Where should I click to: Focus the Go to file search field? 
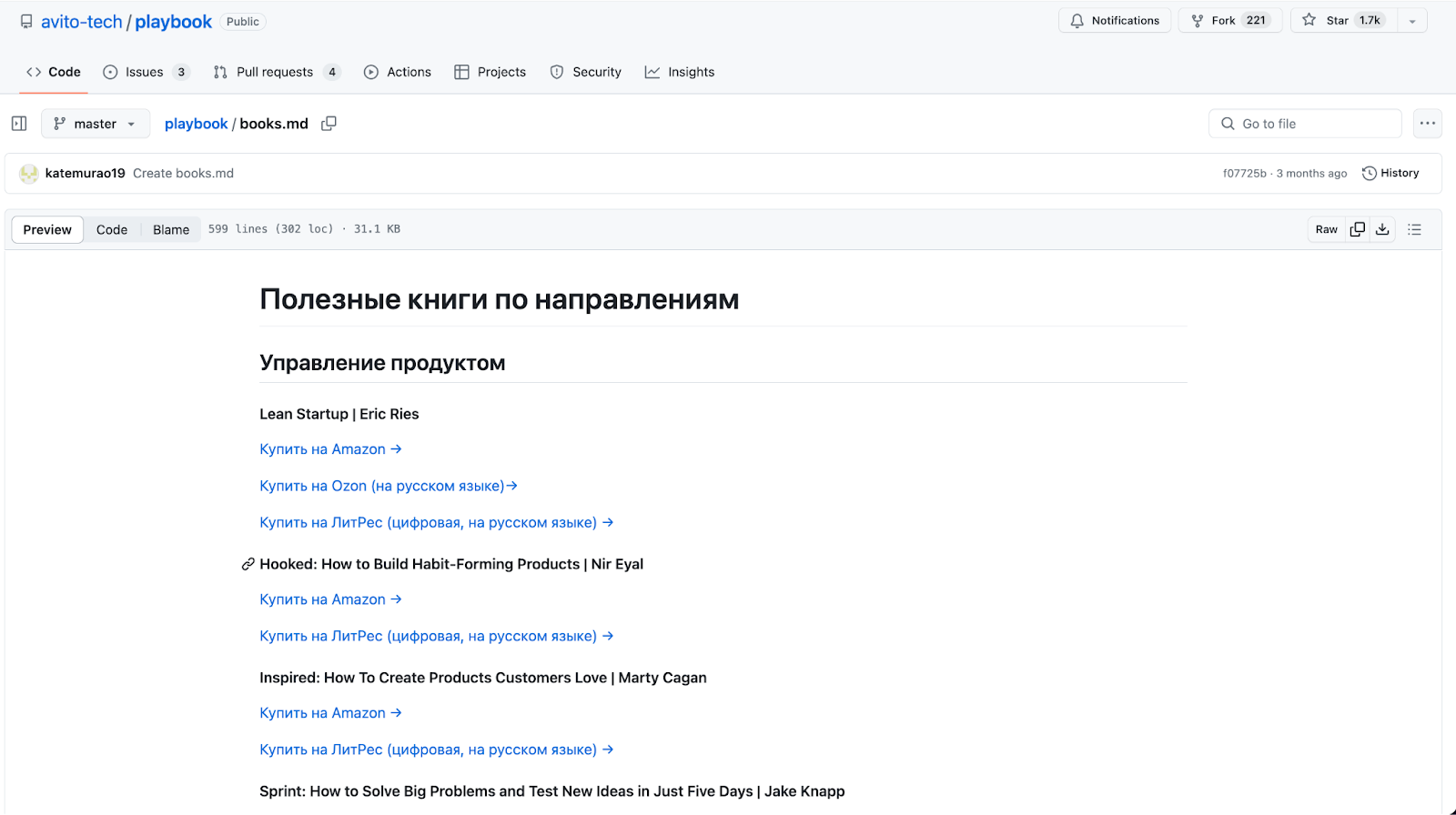[1305, 124]
